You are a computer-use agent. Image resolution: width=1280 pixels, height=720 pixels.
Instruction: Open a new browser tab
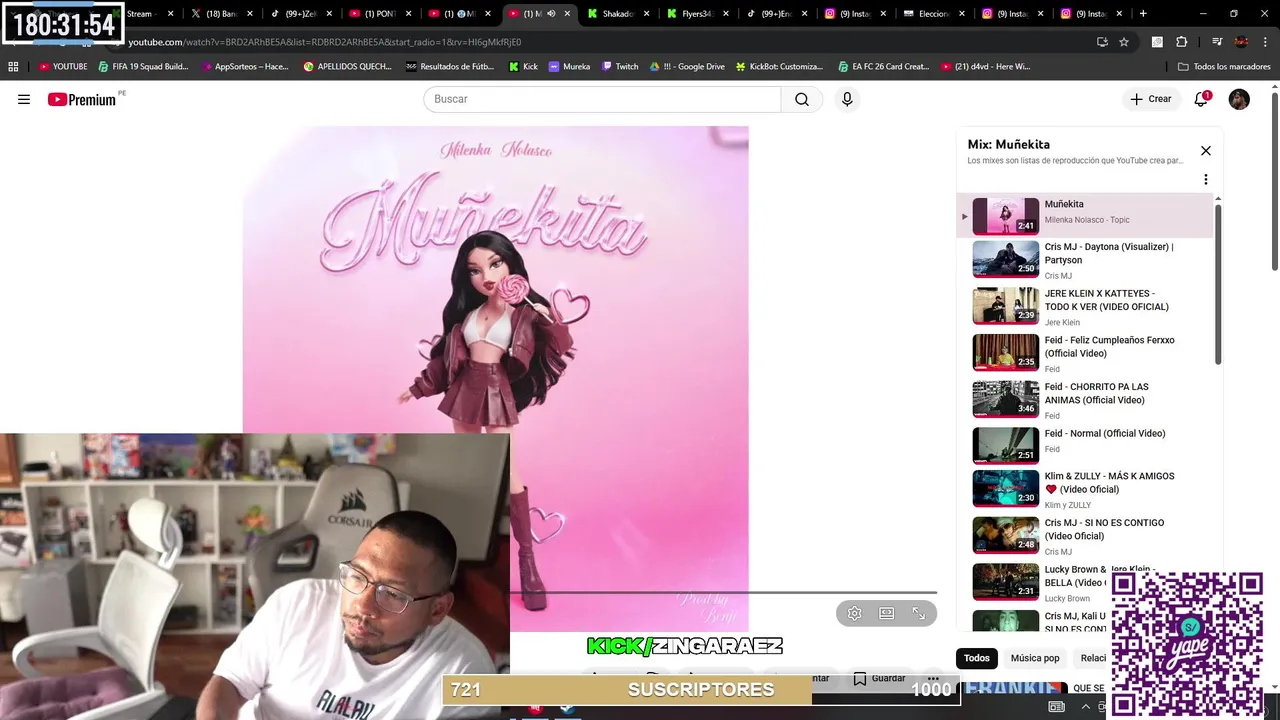coord(1143,14)
